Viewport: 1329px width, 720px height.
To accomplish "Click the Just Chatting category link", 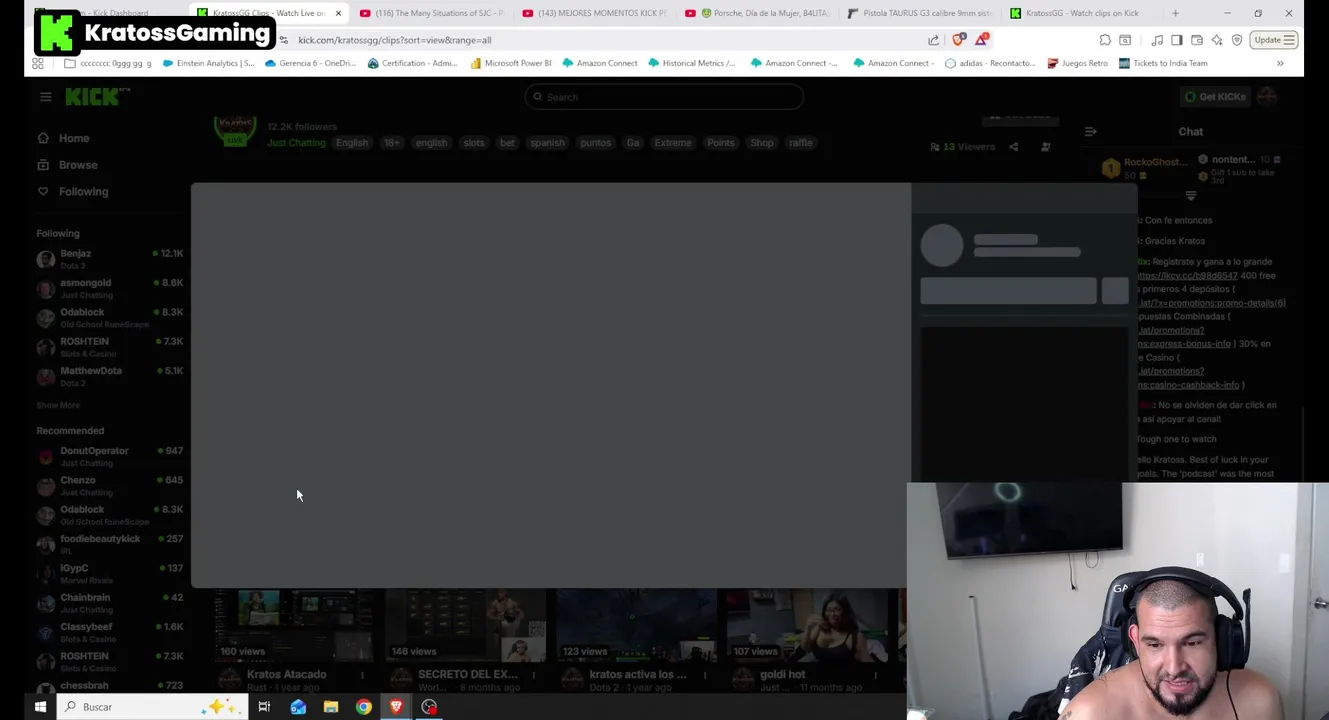I will click(296, 143).
